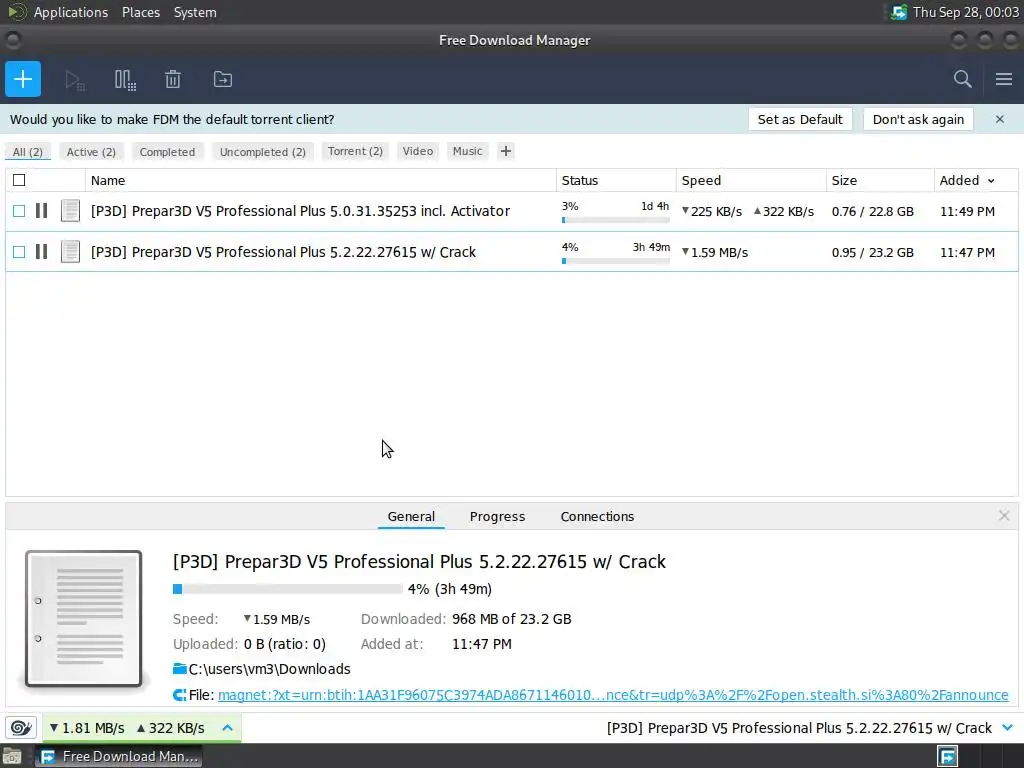
Task: Toggle snail mode icon in status bar
Action: point(21,728)
